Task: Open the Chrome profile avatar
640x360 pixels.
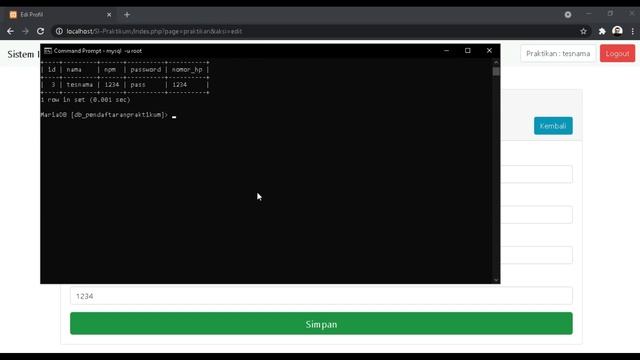Action: pos(617,31)
